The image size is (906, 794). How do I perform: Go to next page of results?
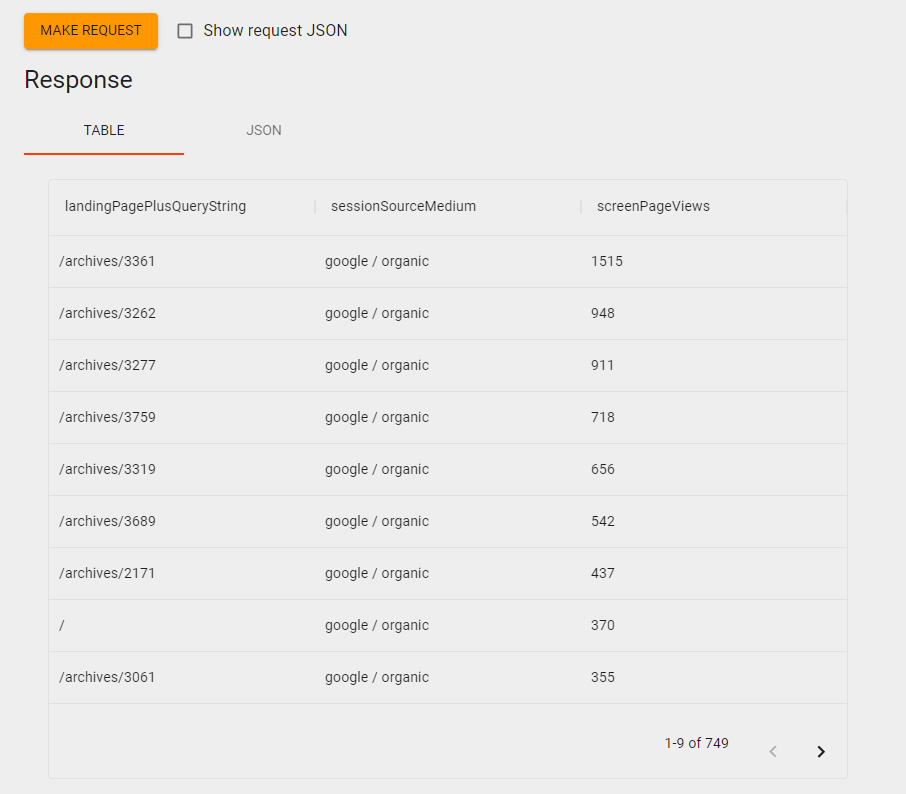pyautogui.click(x=821, y=751)
